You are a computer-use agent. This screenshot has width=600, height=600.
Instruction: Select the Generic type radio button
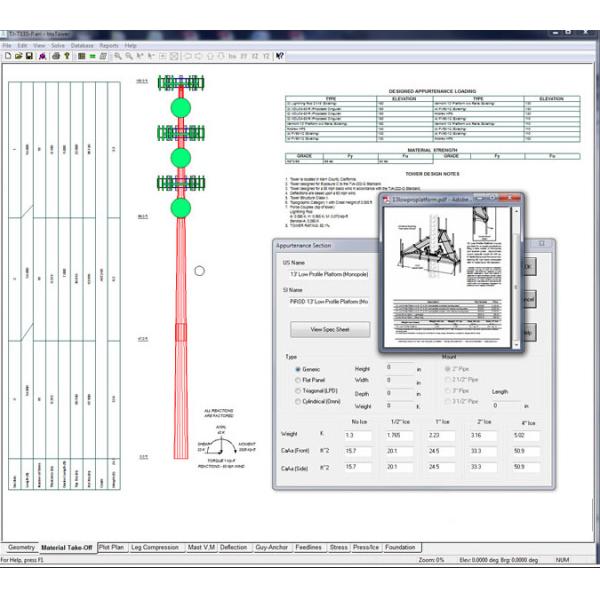coord(298,369)
